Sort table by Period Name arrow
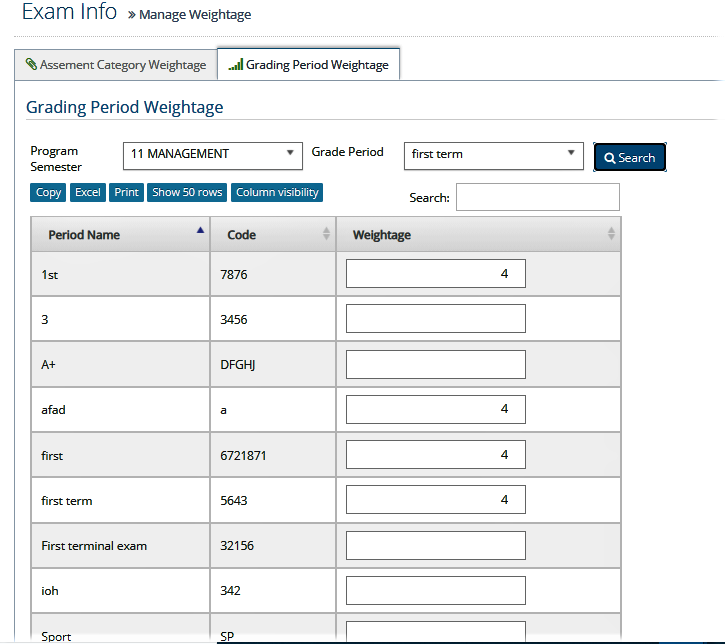This screenshot has height=644, width=725. pos(200,230)
